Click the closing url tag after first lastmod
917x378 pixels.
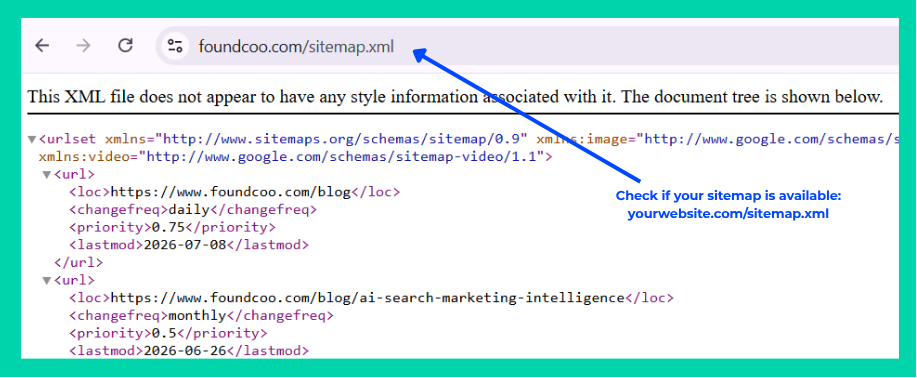(x=78, y=262)
